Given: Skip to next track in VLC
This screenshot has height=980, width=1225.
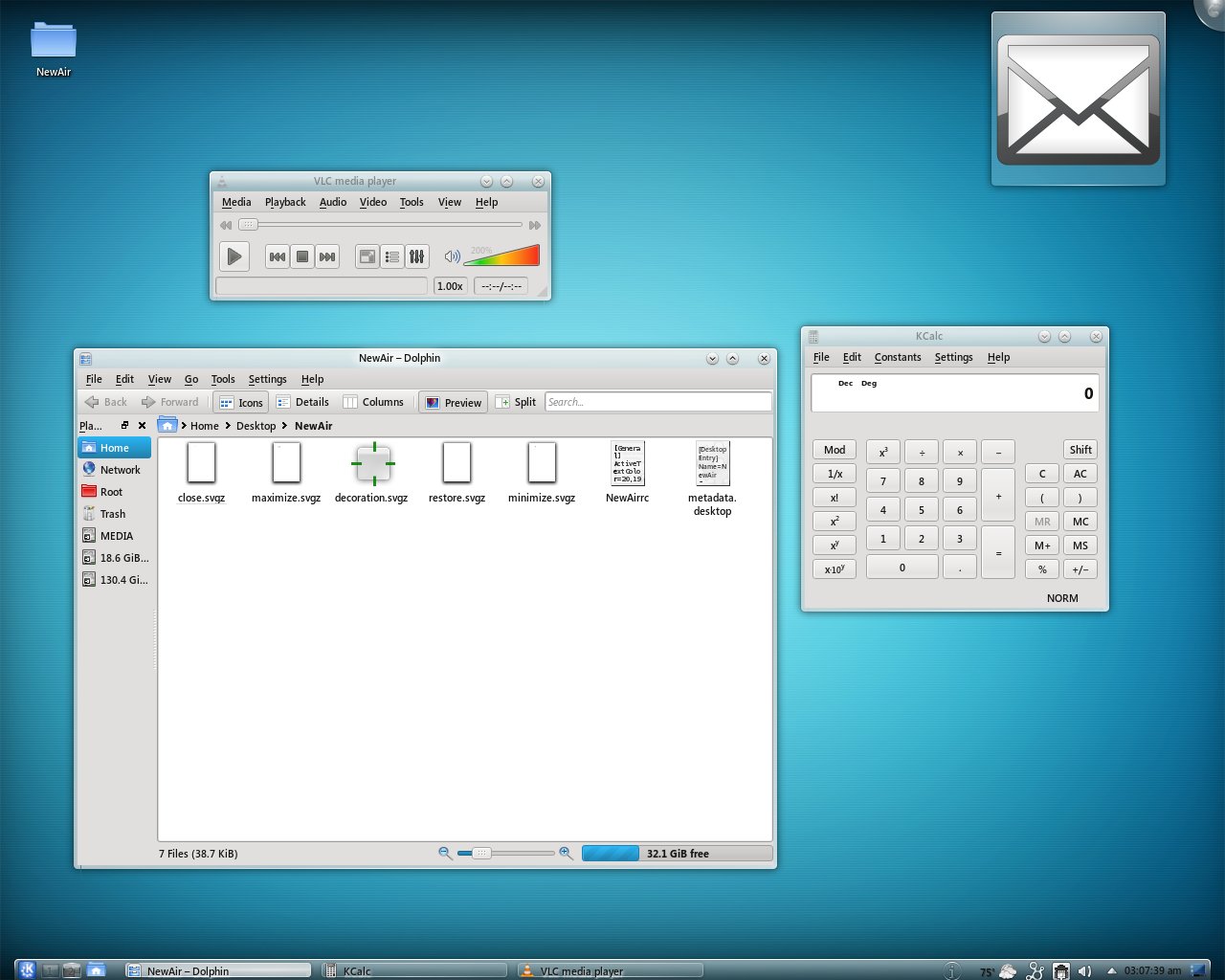Looking at the screenshot, I should (327, 256).
